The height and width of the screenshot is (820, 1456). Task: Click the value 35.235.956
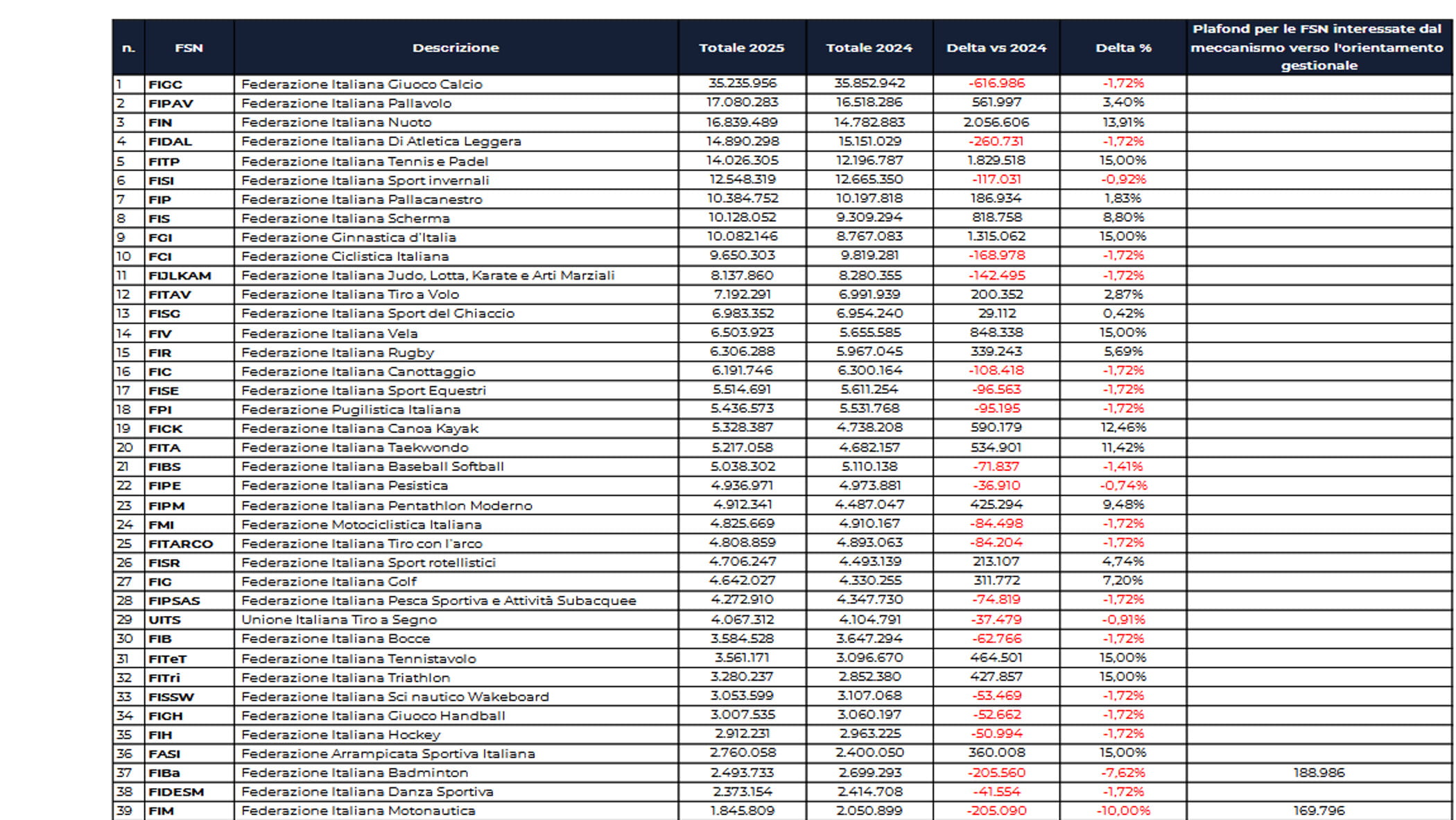[x=742, y=83]
